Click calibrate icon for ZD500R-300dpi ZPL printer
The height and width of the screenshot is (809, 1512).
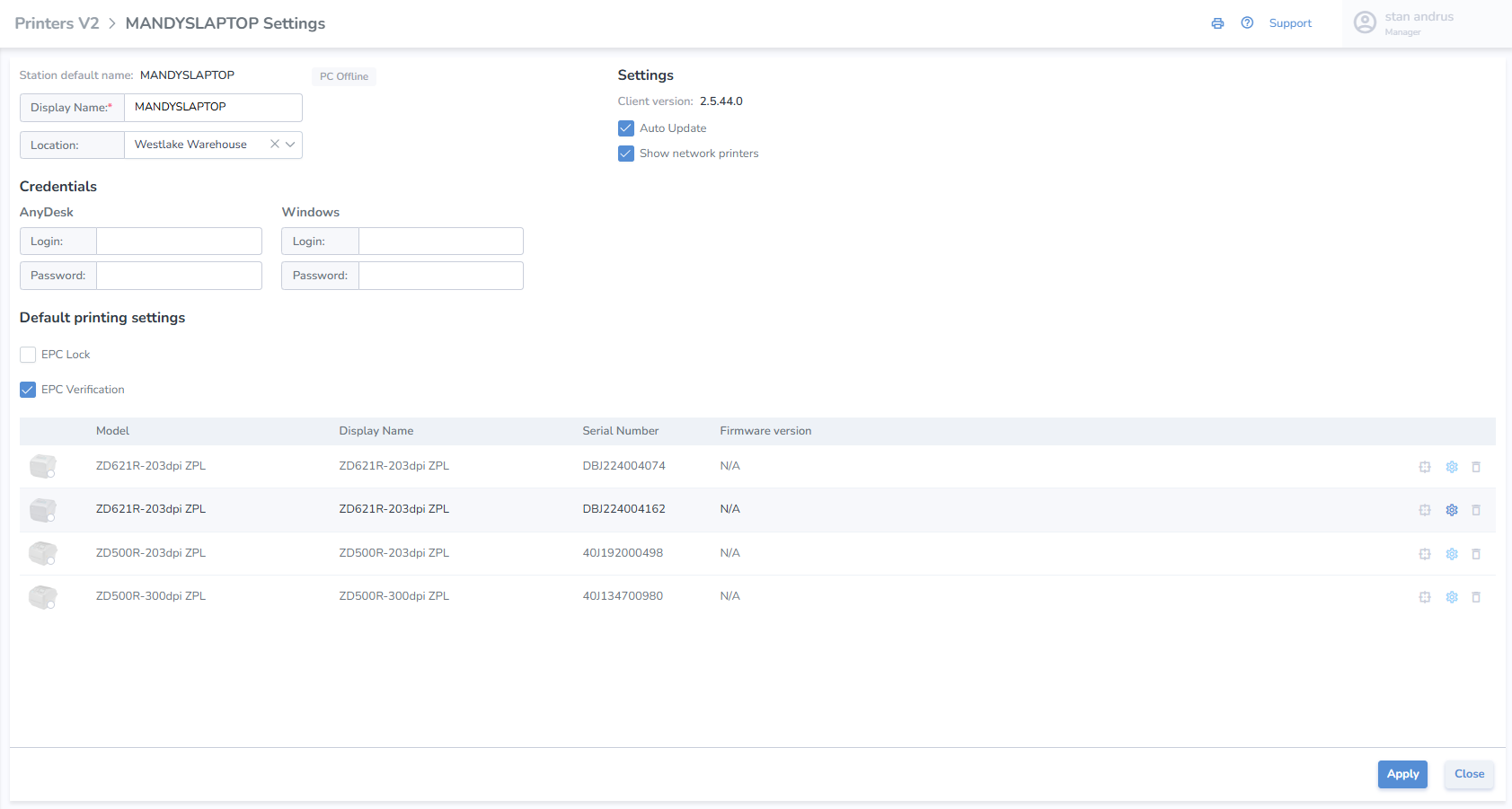pyautogui.click(x=1425, y=597)
